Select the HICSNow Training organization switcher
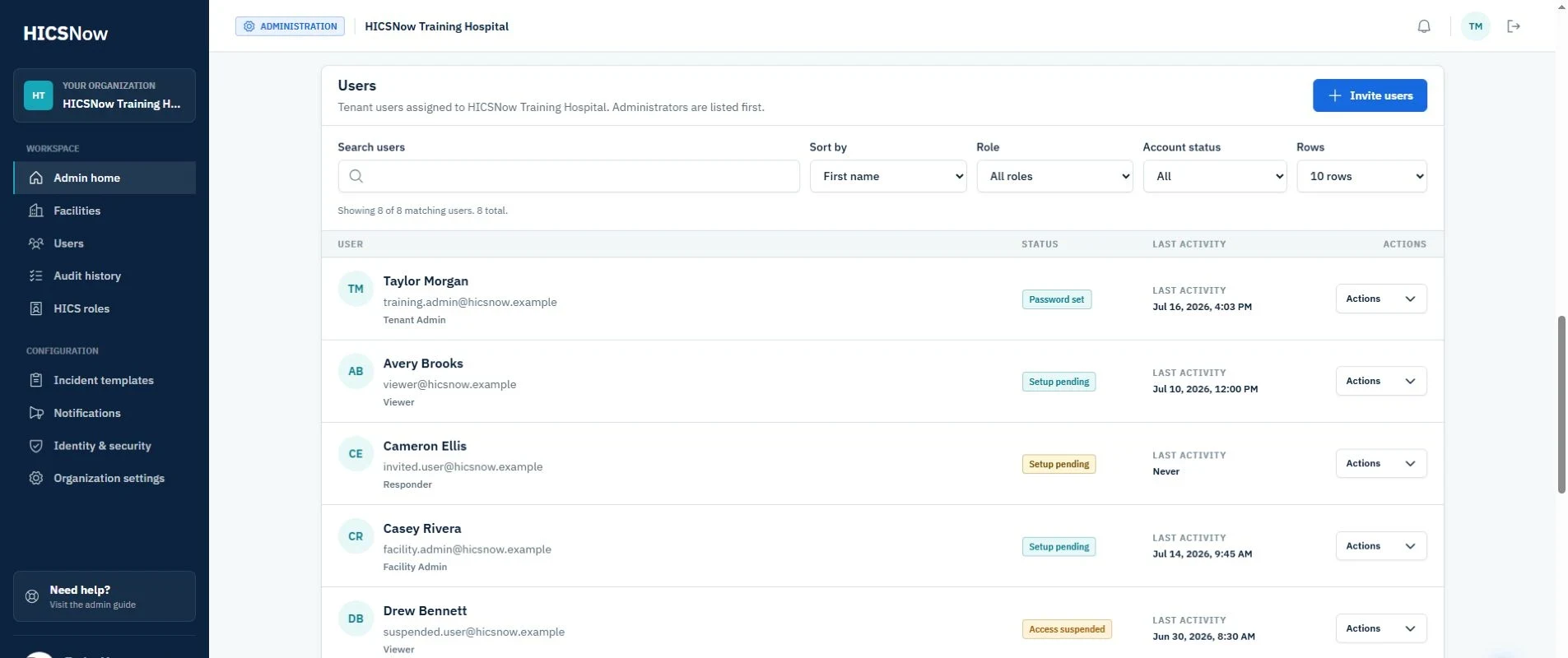 105,95
